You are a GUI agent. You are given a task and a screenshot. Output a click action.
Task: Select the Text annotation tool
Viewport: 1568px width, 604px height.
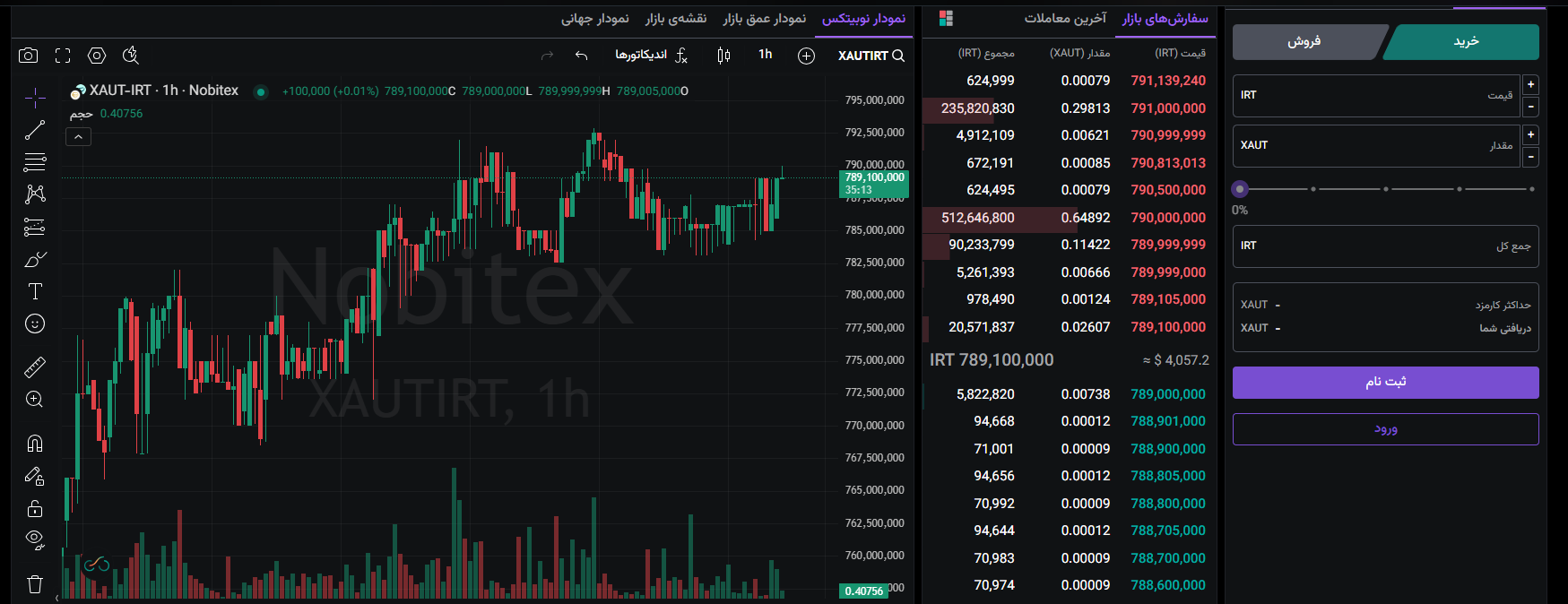click(35, 291)
